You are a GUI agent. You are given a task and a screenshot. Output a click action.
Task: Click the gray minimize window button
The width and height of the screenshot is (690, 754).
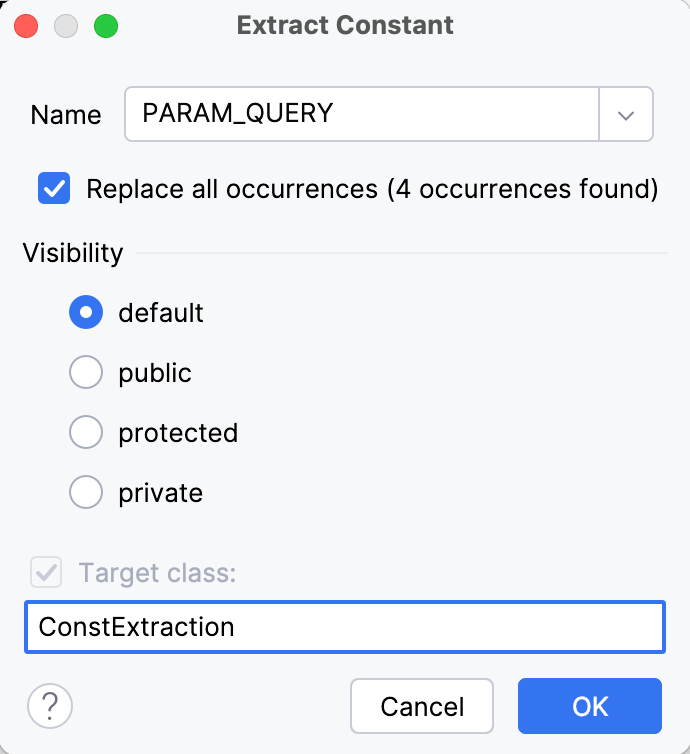[66, 26]
